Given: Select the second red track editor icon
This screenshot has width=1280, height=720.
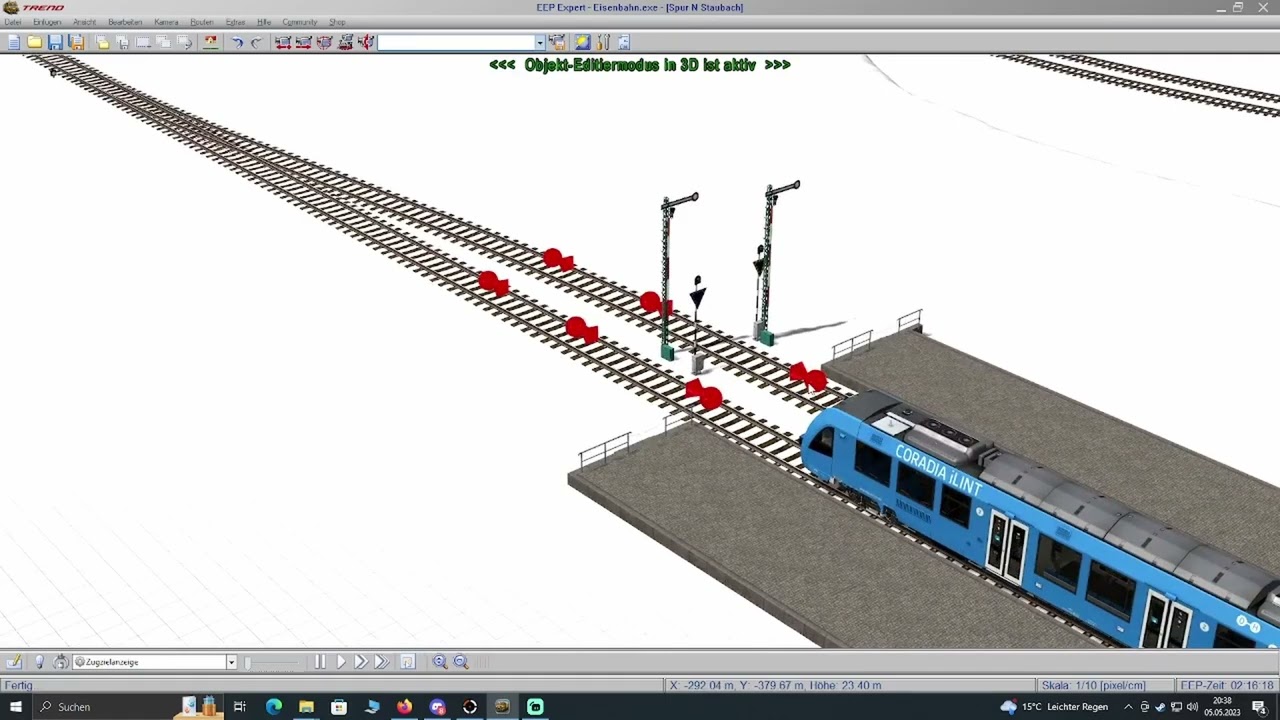Looking at the screenshot, I should point(303,42).
